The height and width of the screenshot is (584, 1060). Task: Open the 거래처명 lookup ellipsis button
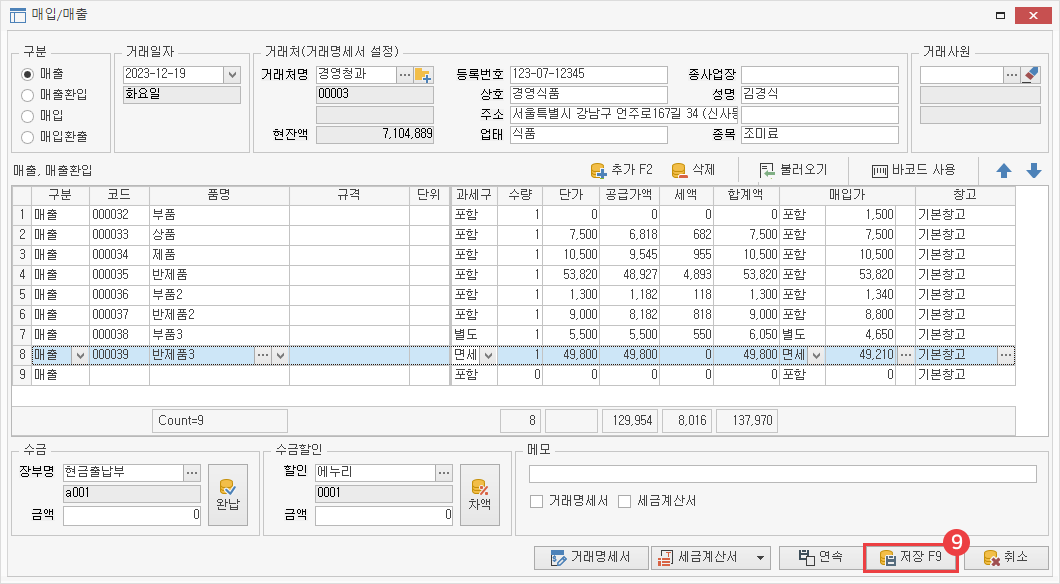(x=405, y=74)
